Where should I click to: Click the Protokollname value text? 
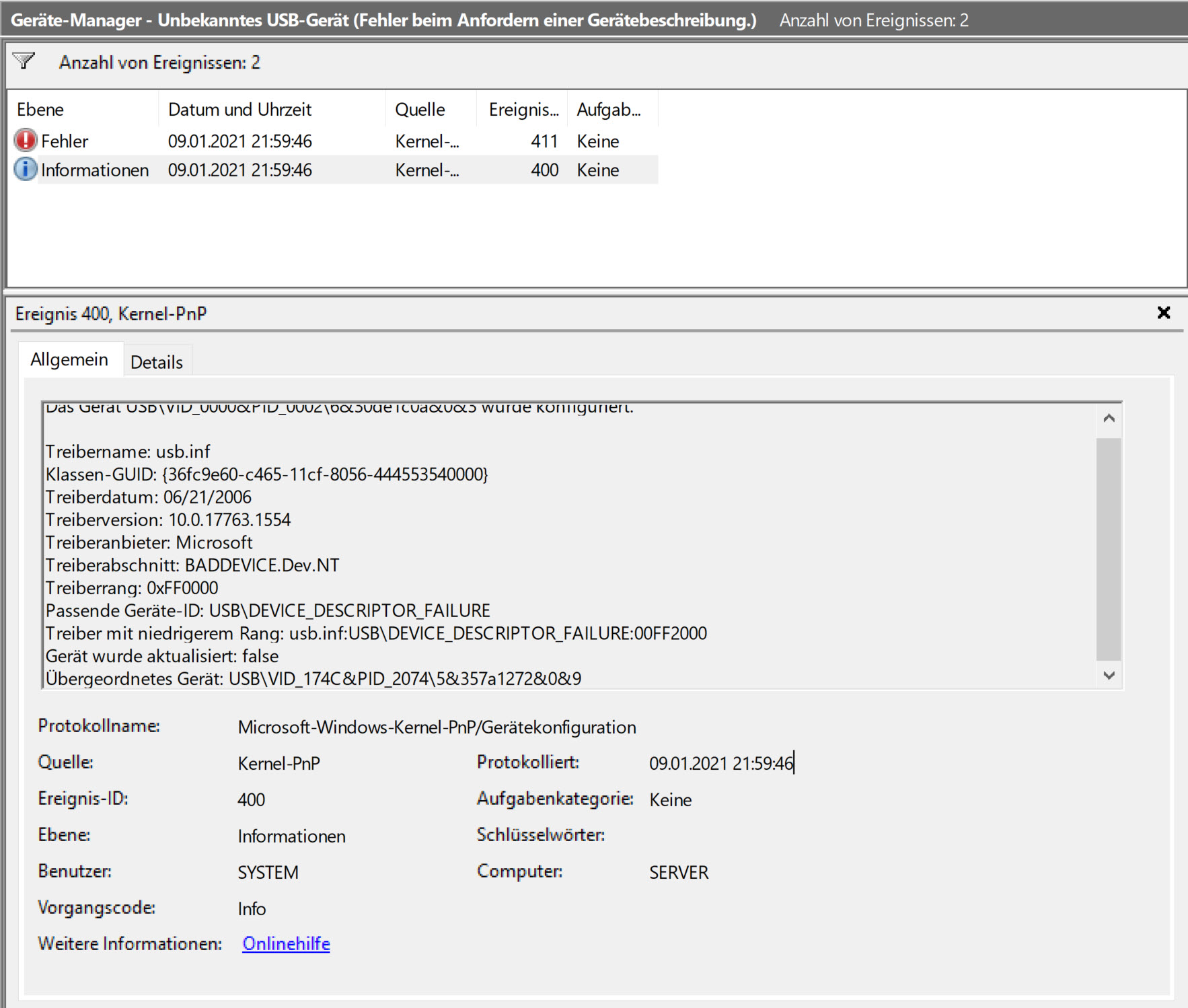[x=437, y=727]
